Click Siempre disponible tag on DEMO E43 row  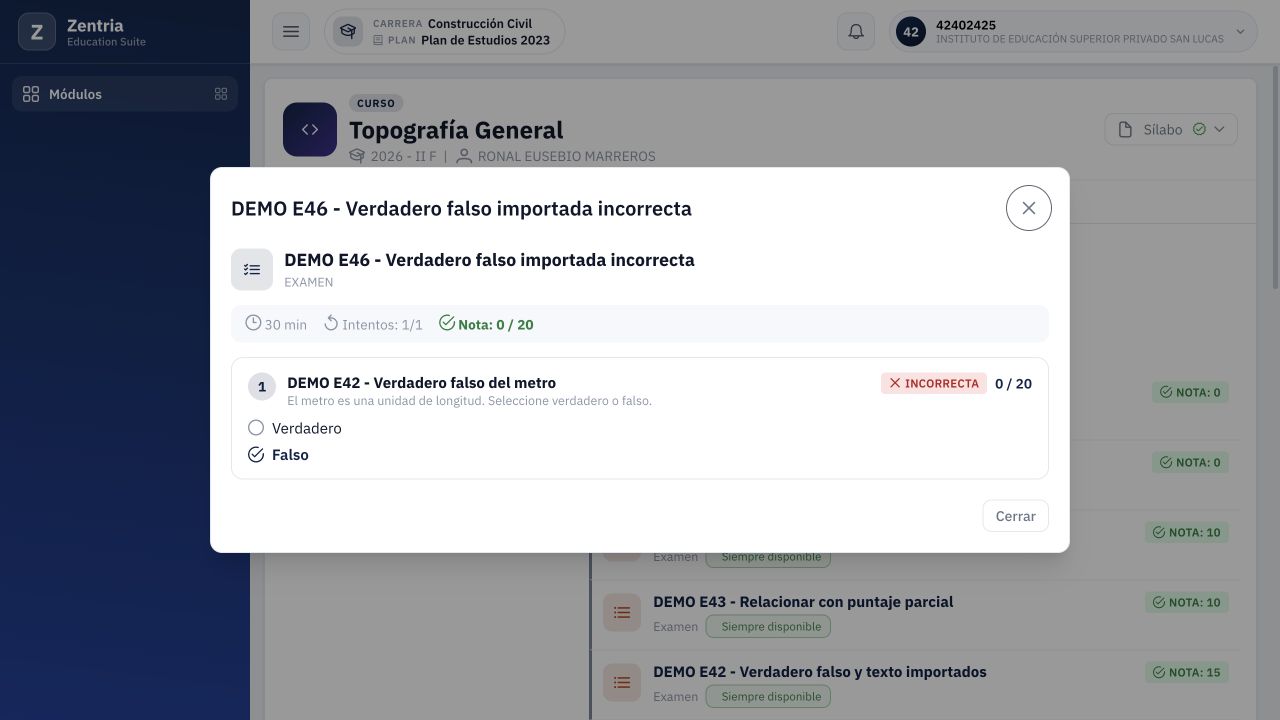pos(768,627)
